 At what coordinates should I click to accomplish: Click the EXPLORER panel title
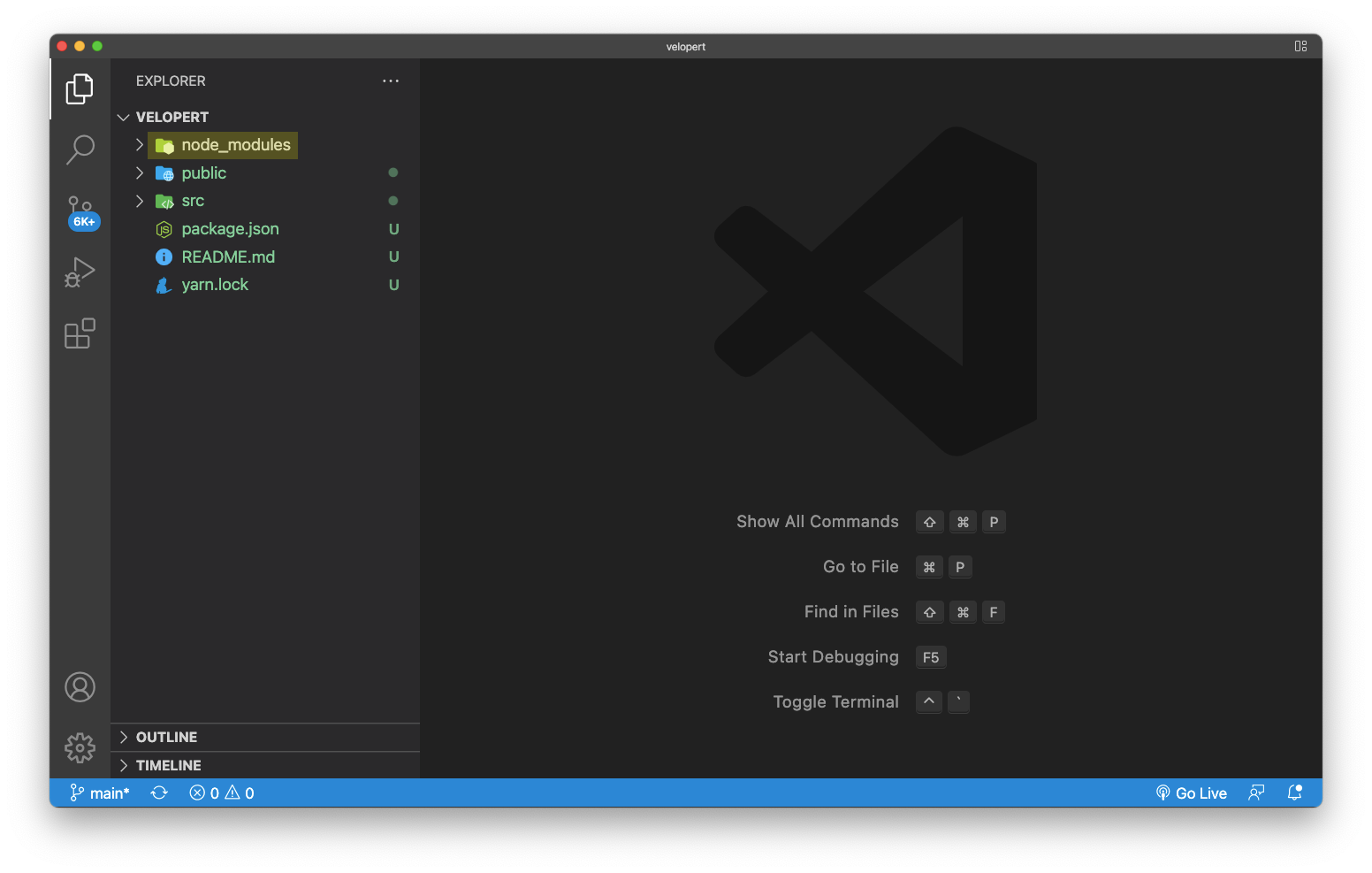click(x=171, y=81)
